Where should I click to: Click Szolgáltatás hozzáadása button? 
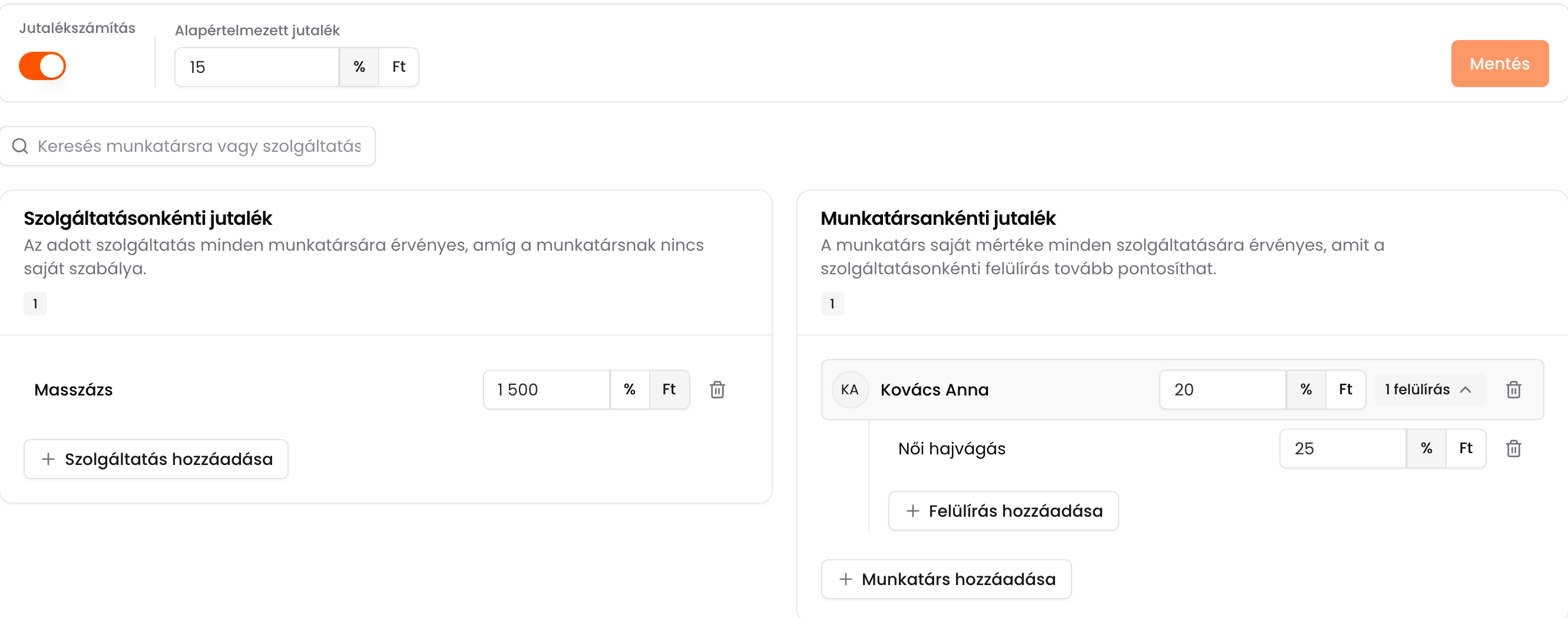156,459
